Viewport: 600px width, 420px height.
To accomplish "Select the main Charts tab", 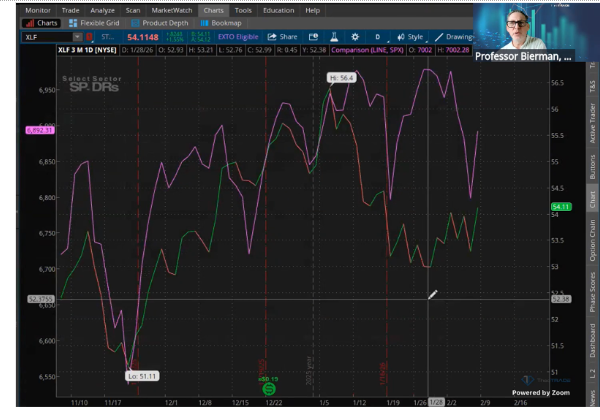I will click(213, 10).
